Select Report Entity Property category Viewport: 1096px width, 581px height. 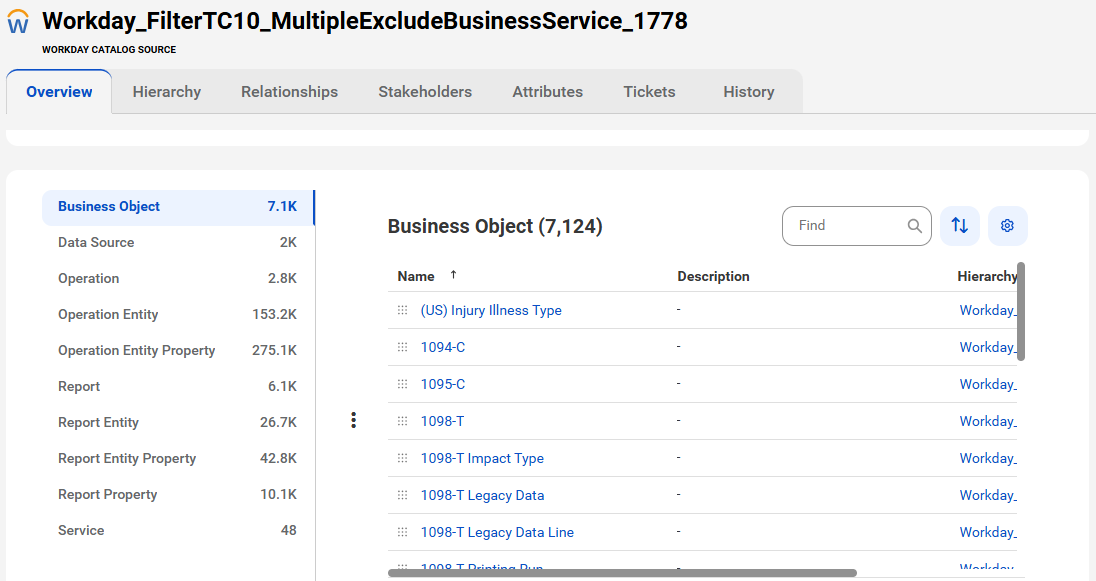tap(178, 459)
